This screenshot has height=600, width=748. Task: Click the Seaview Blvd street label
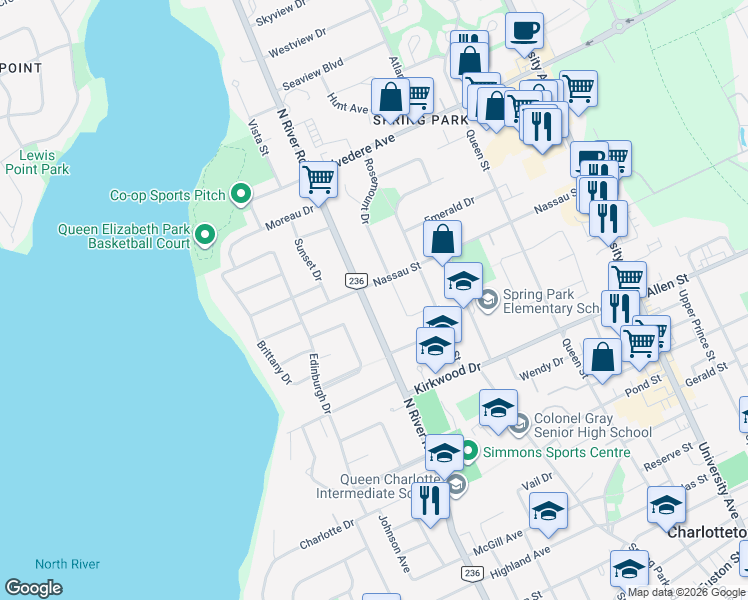tap(313, 74)
